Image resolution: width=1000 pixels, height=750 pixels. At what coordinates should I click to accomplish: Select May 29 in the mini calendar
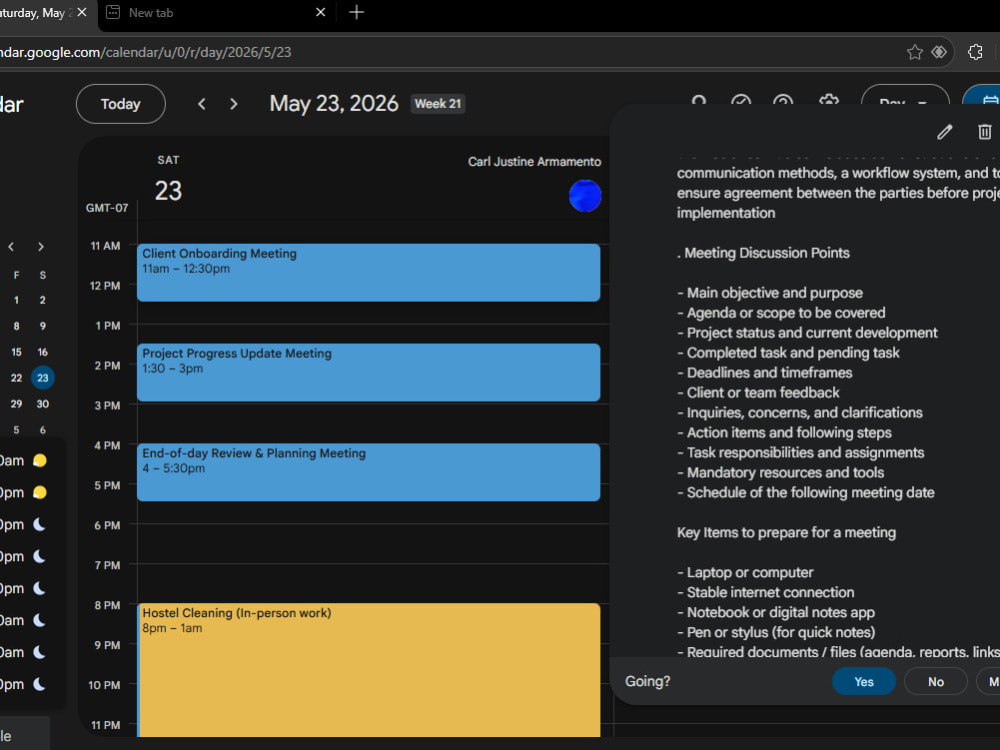pyautogui.click(x=17, y=404)
